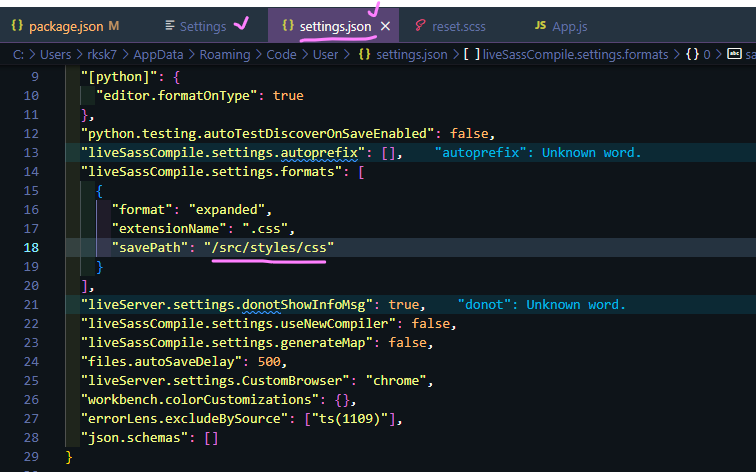Click the settings.json tab braces icon
Image resolution: width=756 pixels, height=472 pixels.
[x=288, y=26]
